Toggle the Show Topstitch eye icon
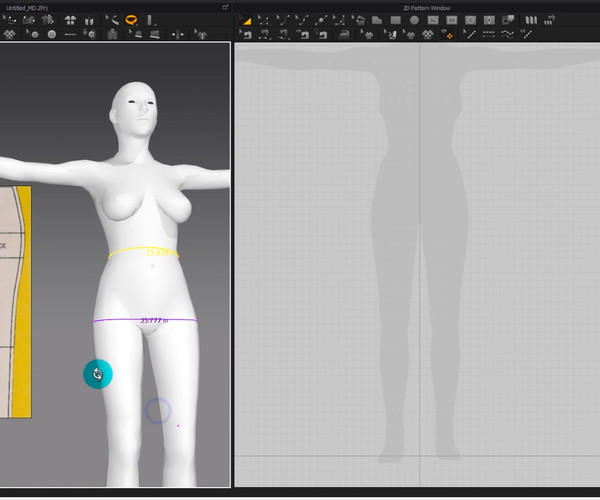This screenshot has width=600, height=500. click(527, 34)
